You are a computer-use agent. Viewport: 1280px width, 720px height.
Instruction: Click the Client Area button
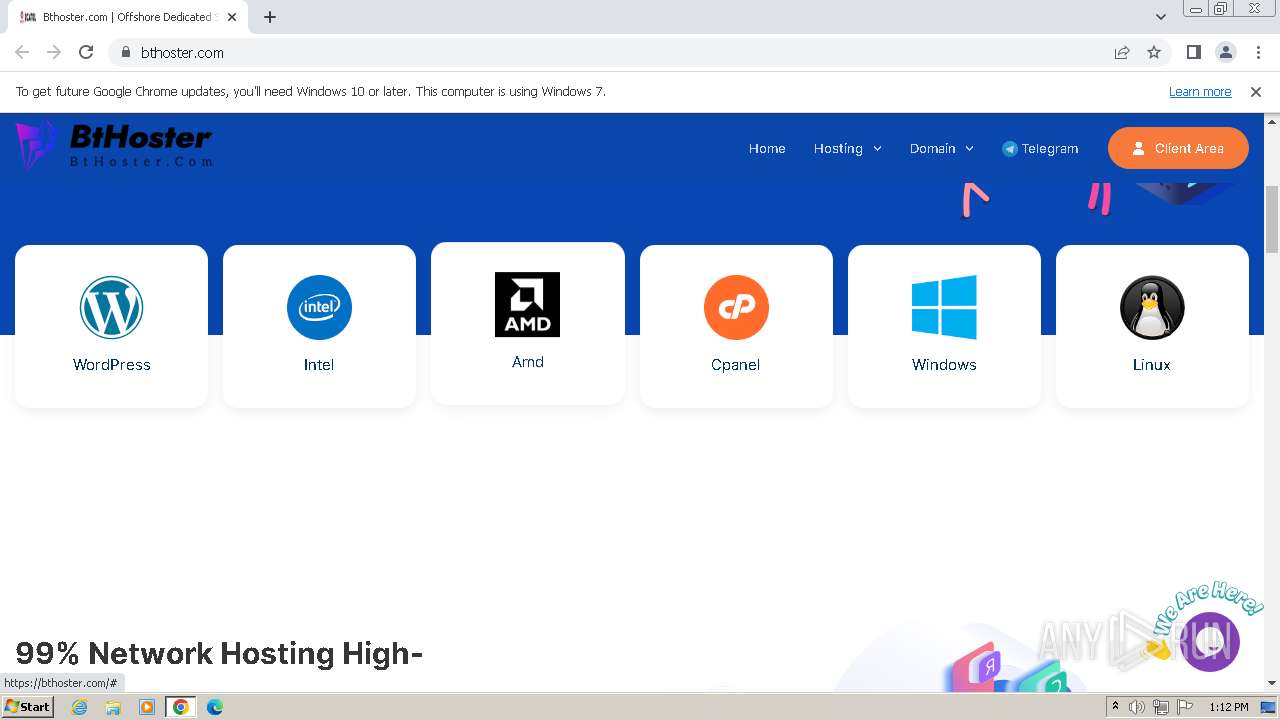(x=1178, y=148)
